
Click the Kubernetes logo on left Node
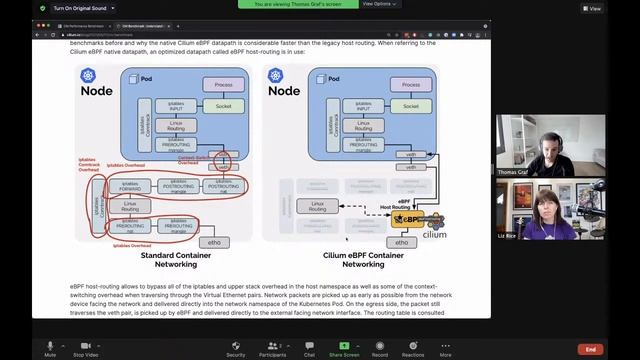[88, 76]
